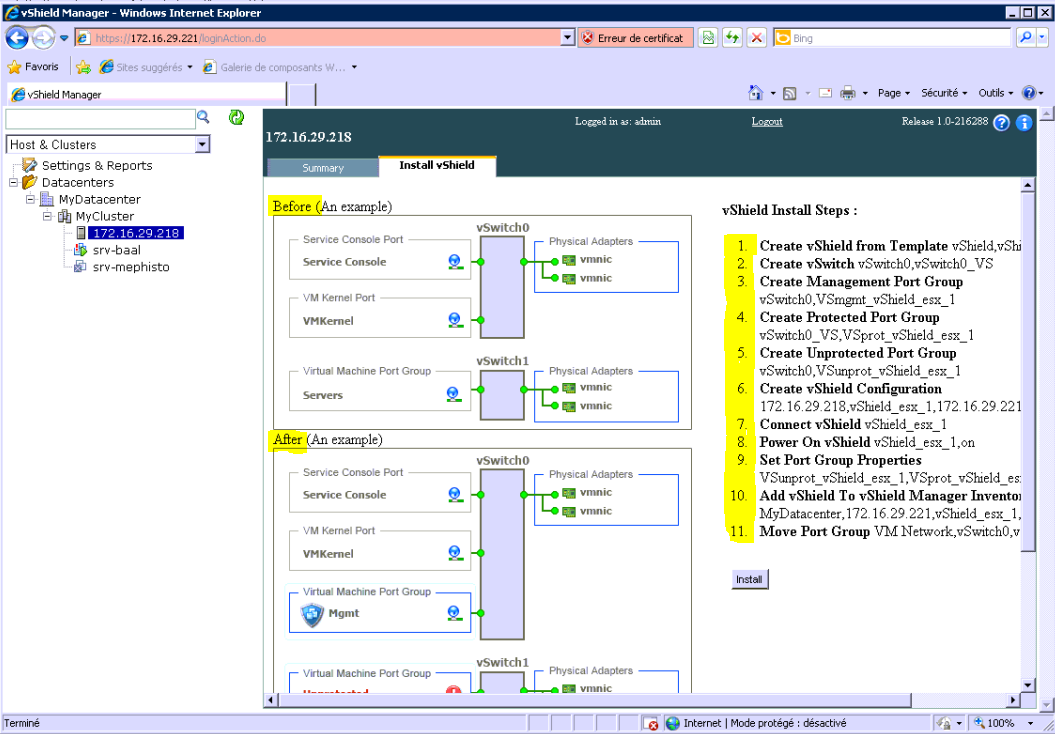The width and height of the screenshot is (1055, 734).
Task: Click the browser home icon
Action: (x=757, y=93)
